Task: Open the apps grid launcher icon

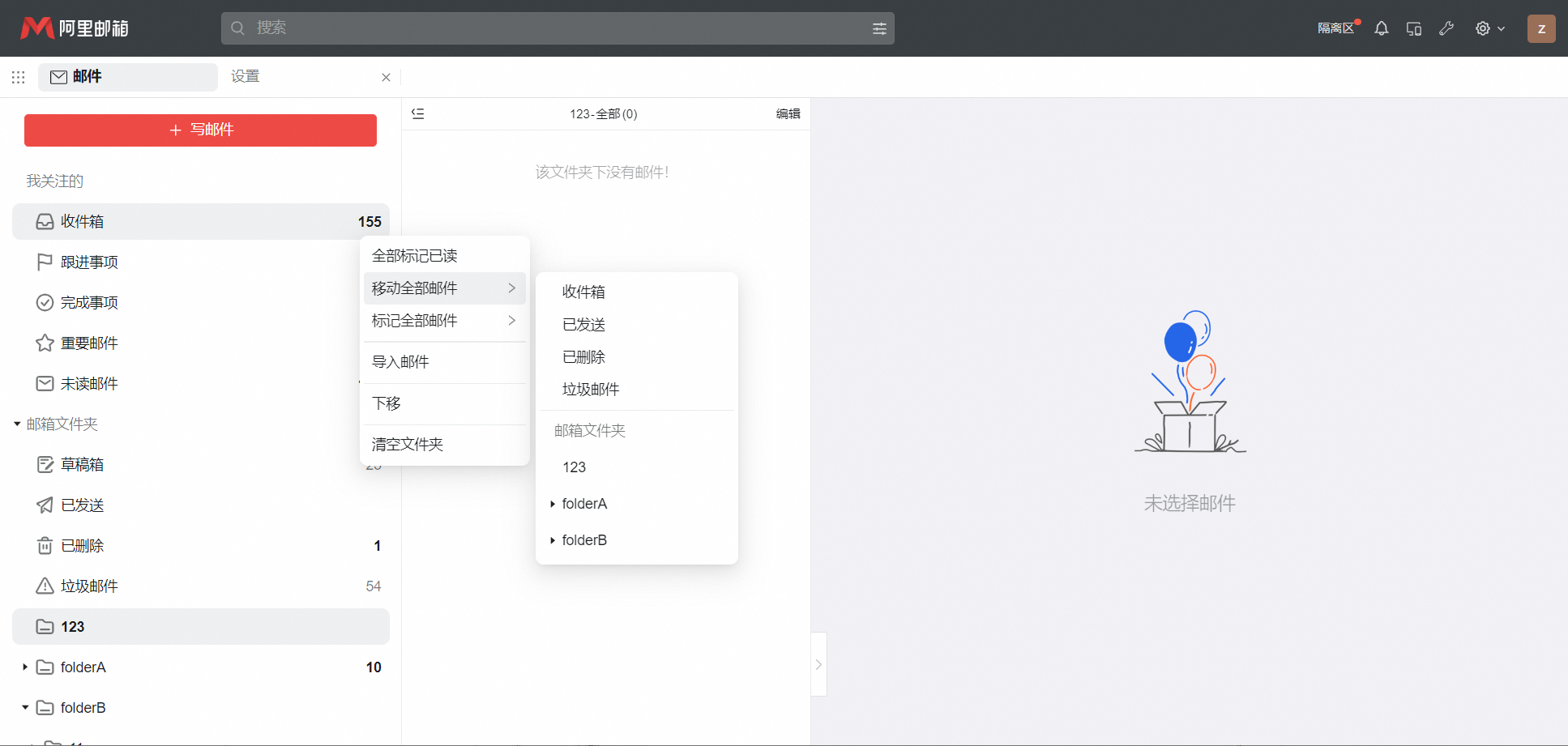Action: click(19, 77)
